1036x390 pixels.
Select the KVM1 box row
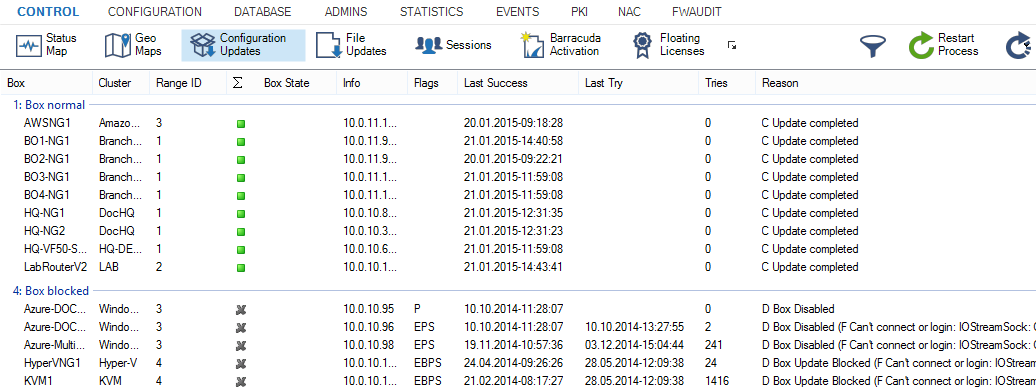pyautogui.click(x=518, y=381)
